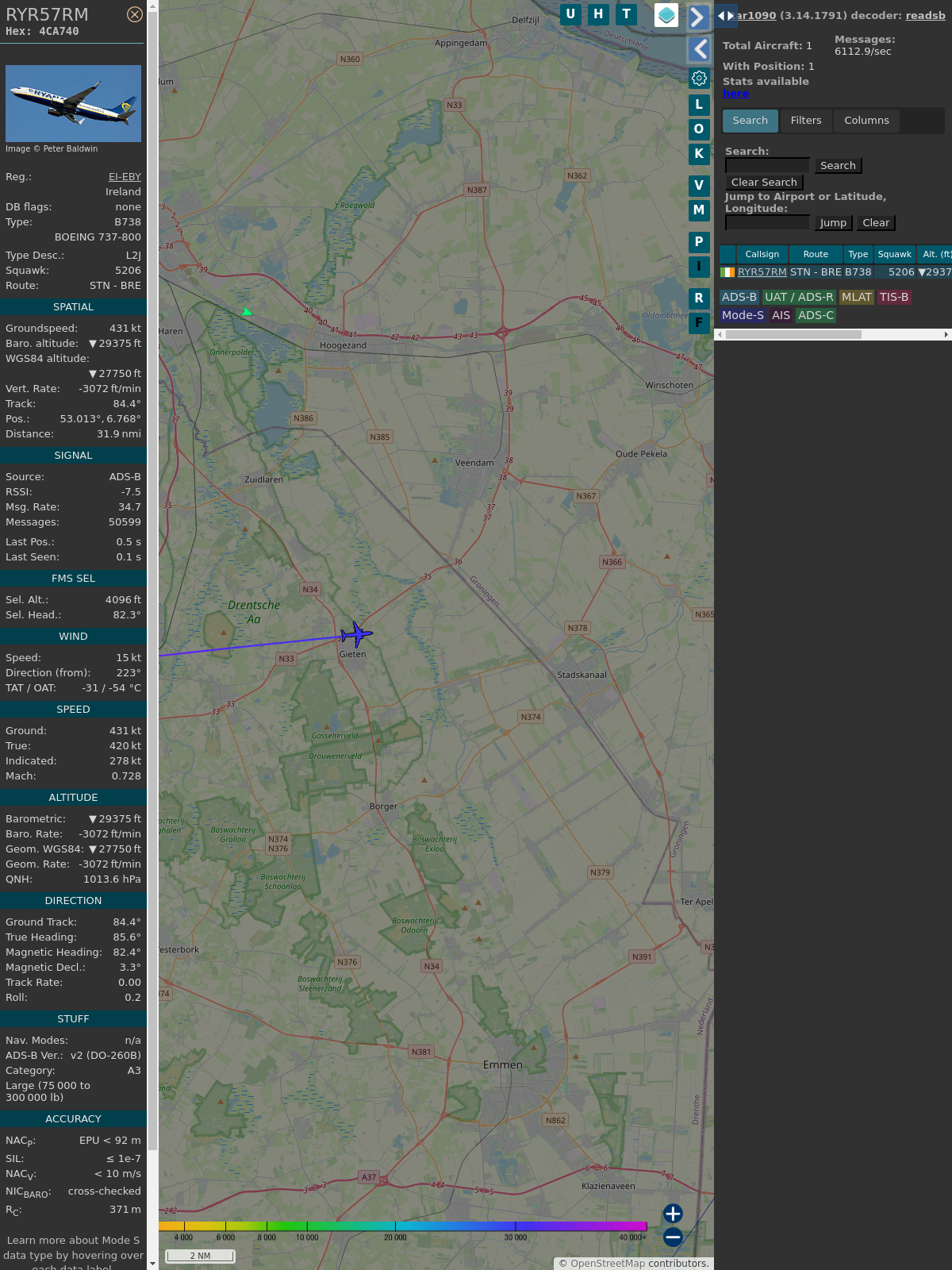
Task: Click the sidebar toggle arrows at top right
Action: coord(726,16)
